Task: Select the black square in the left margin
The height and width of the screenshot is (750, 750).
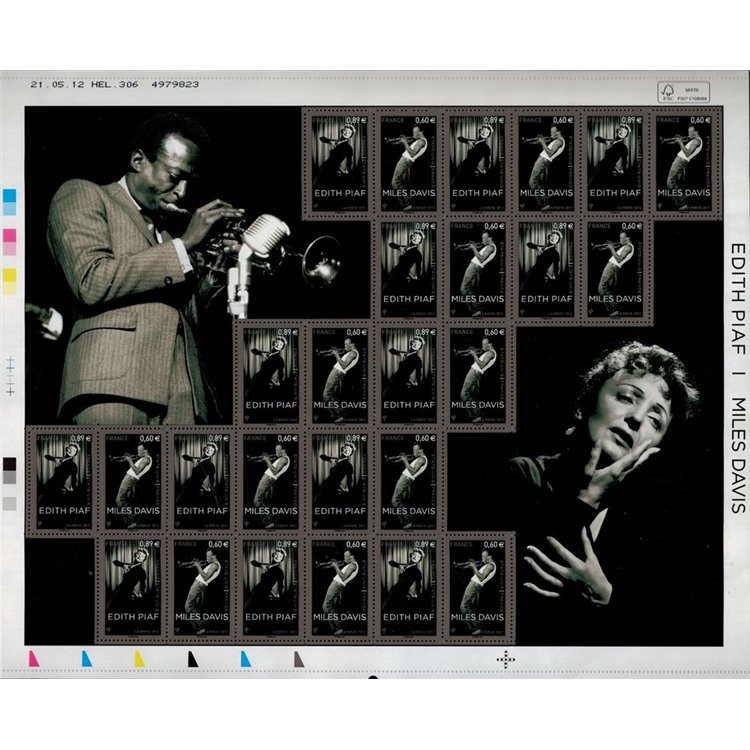Action: [10, 463]
